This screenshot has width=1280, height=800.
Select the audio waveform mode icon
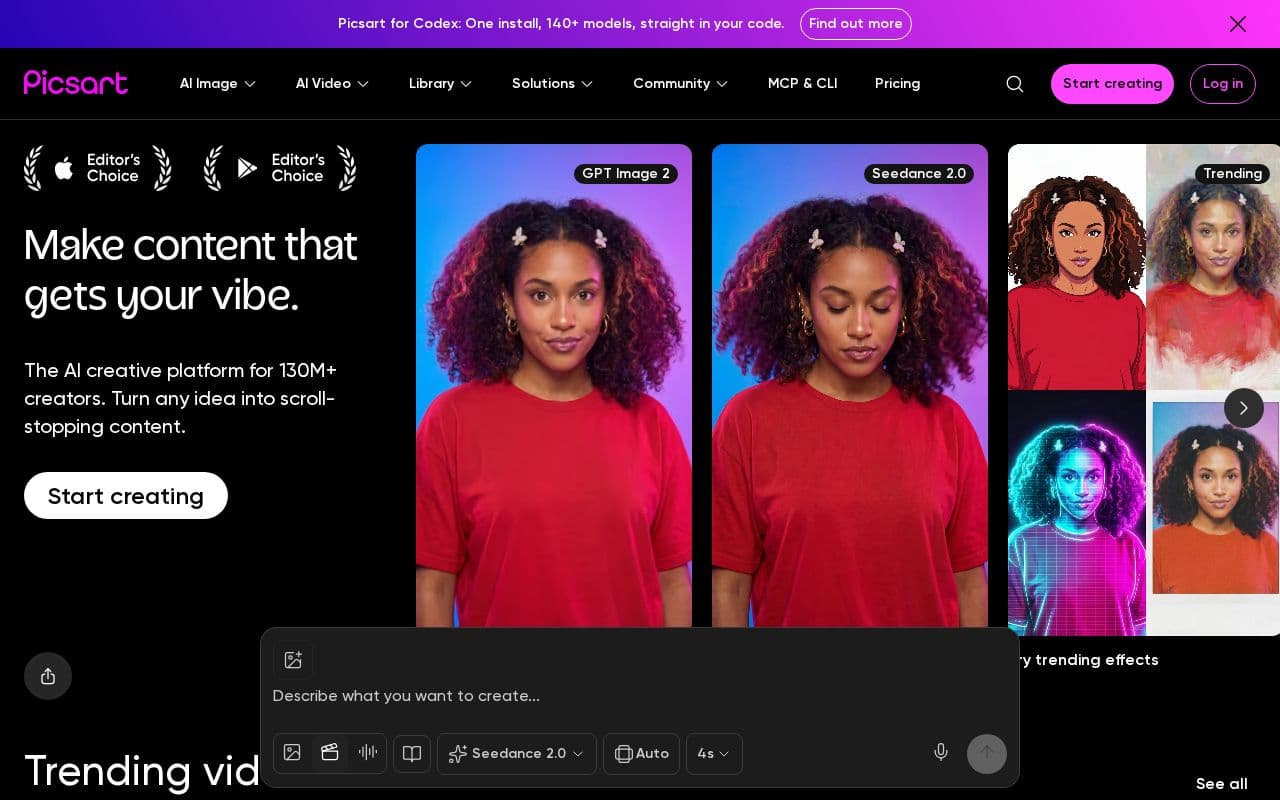click(368, 753)
